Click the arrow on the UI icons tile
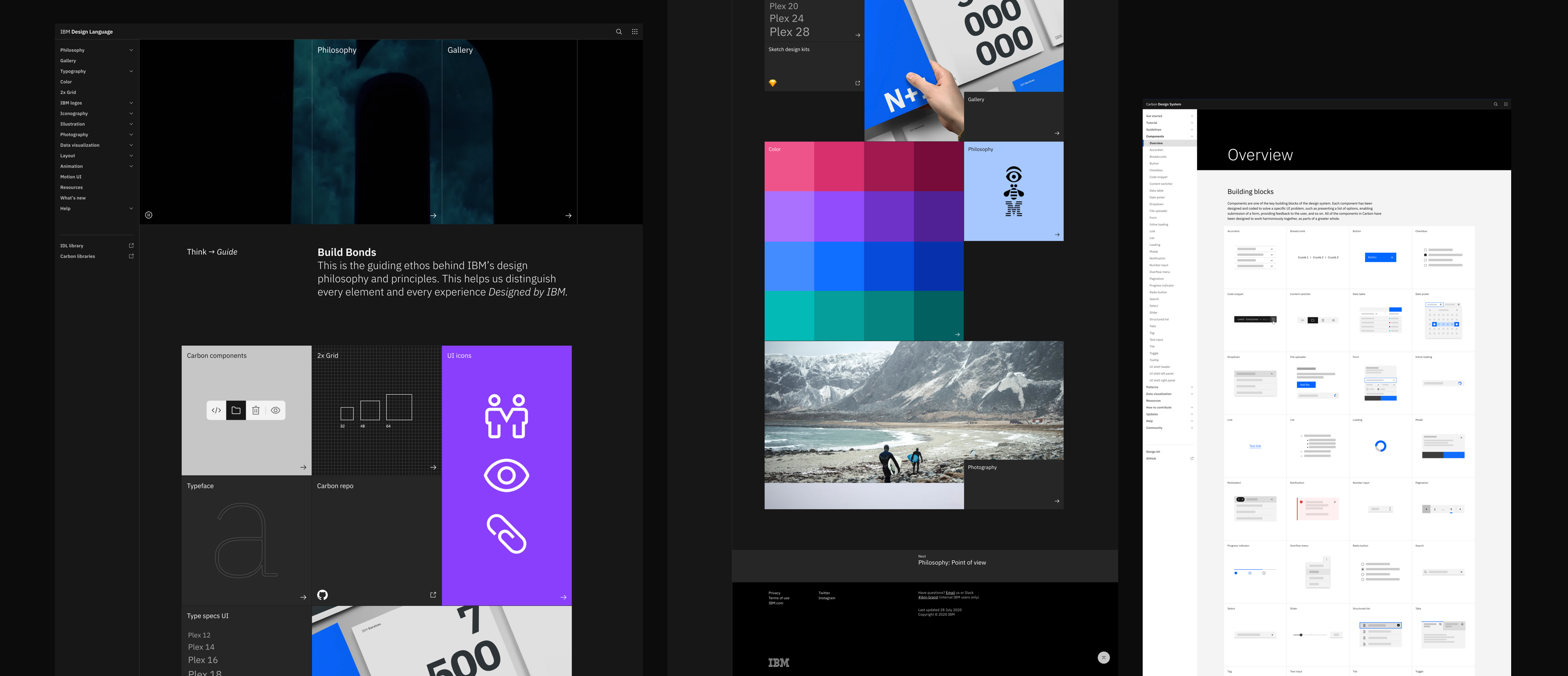The height and width of the screenshot is (676, 1568). pos(563,597)
